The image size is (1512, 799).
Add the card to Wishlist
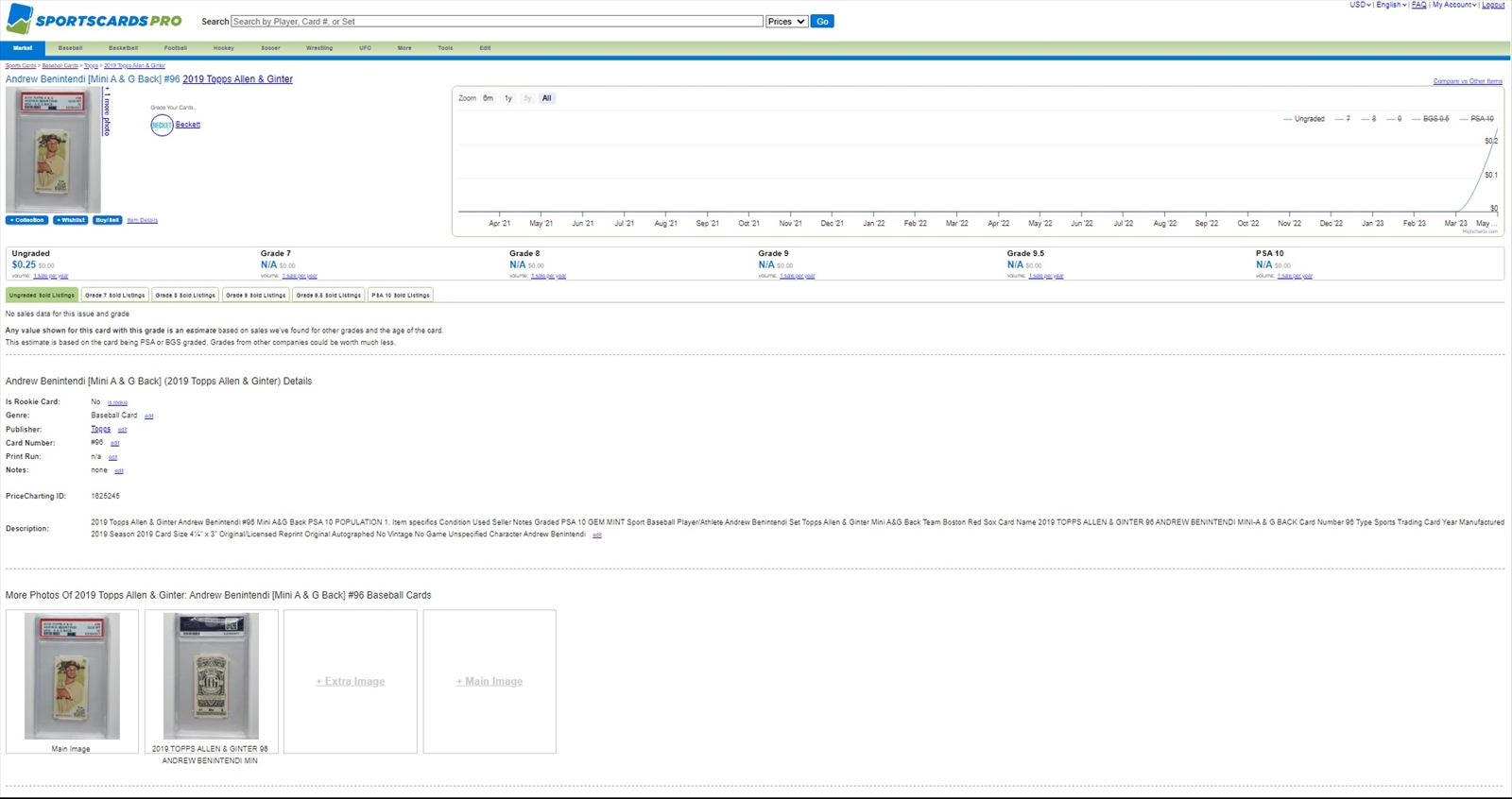click(x=71, y=220)
